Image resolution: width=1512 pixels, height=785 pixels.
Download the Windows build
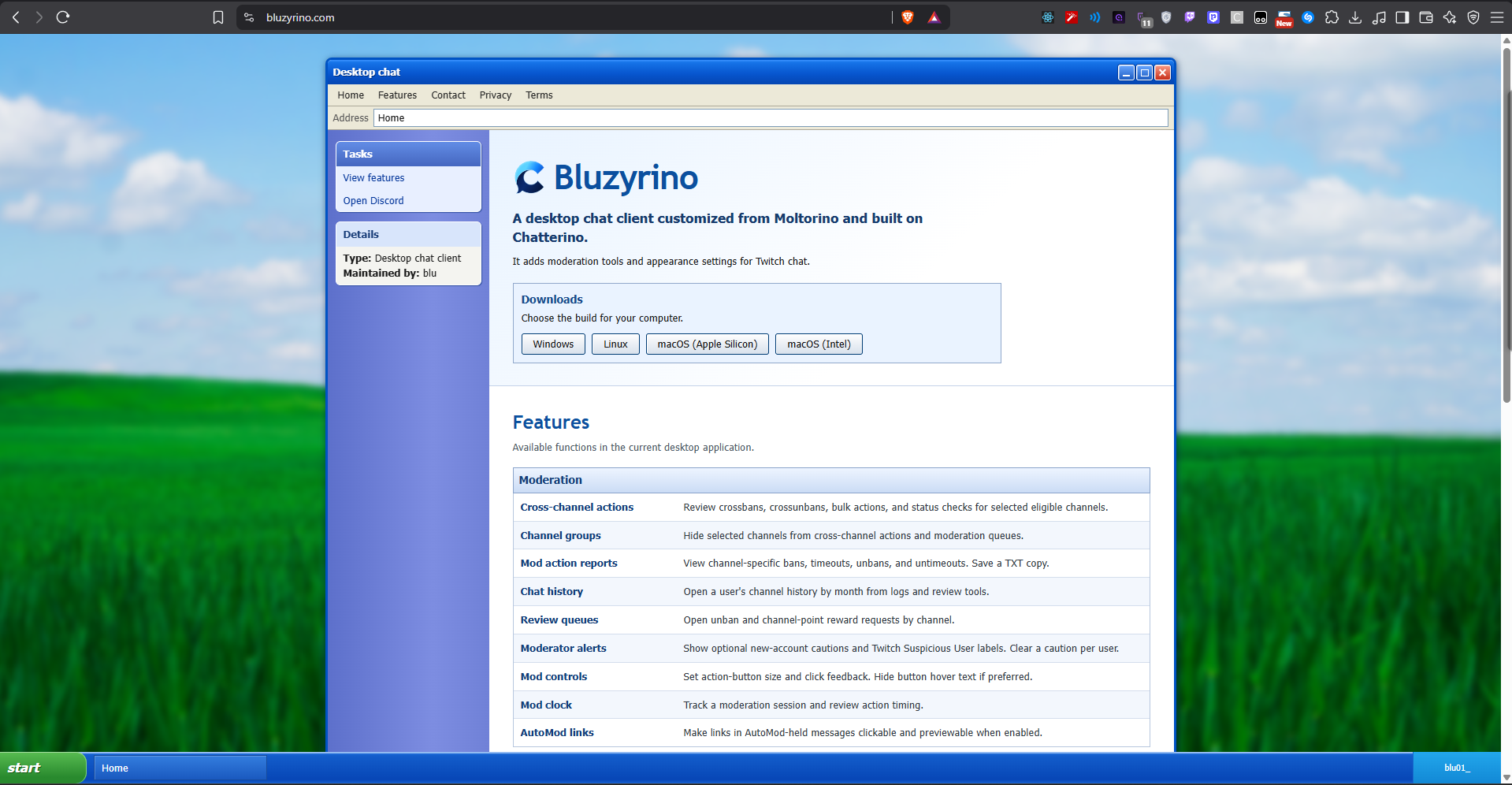(553, 344)
